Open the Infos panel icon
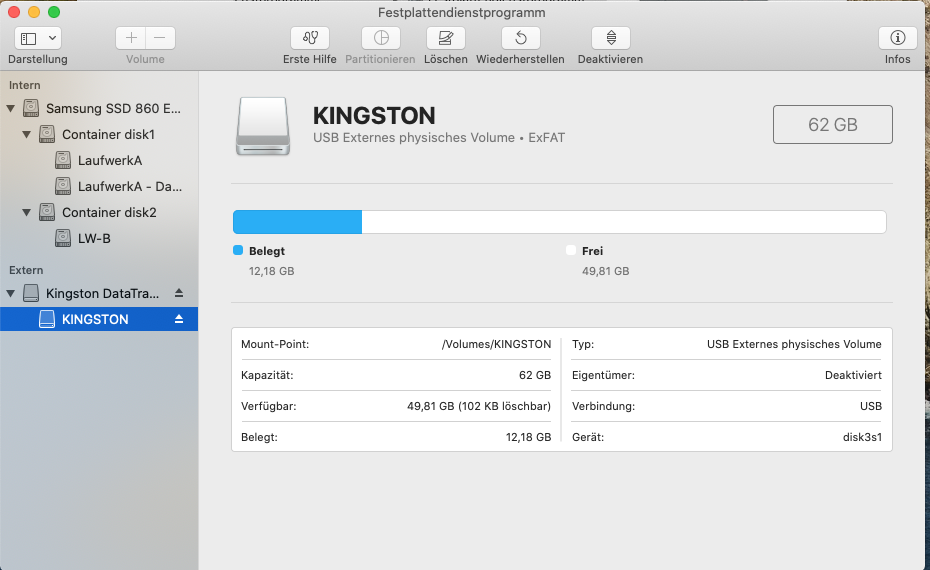Image resolution: width=930 pixels, height=570 pixels. pos(897,38)
